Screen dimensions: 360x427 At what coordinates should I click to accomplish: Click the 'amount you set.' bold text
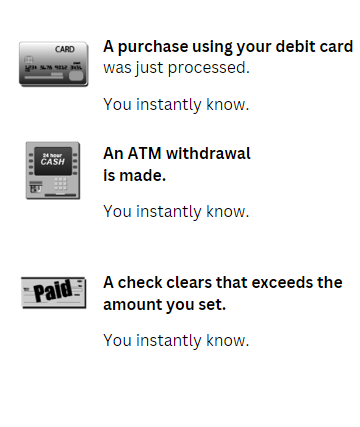pos(165,305)
